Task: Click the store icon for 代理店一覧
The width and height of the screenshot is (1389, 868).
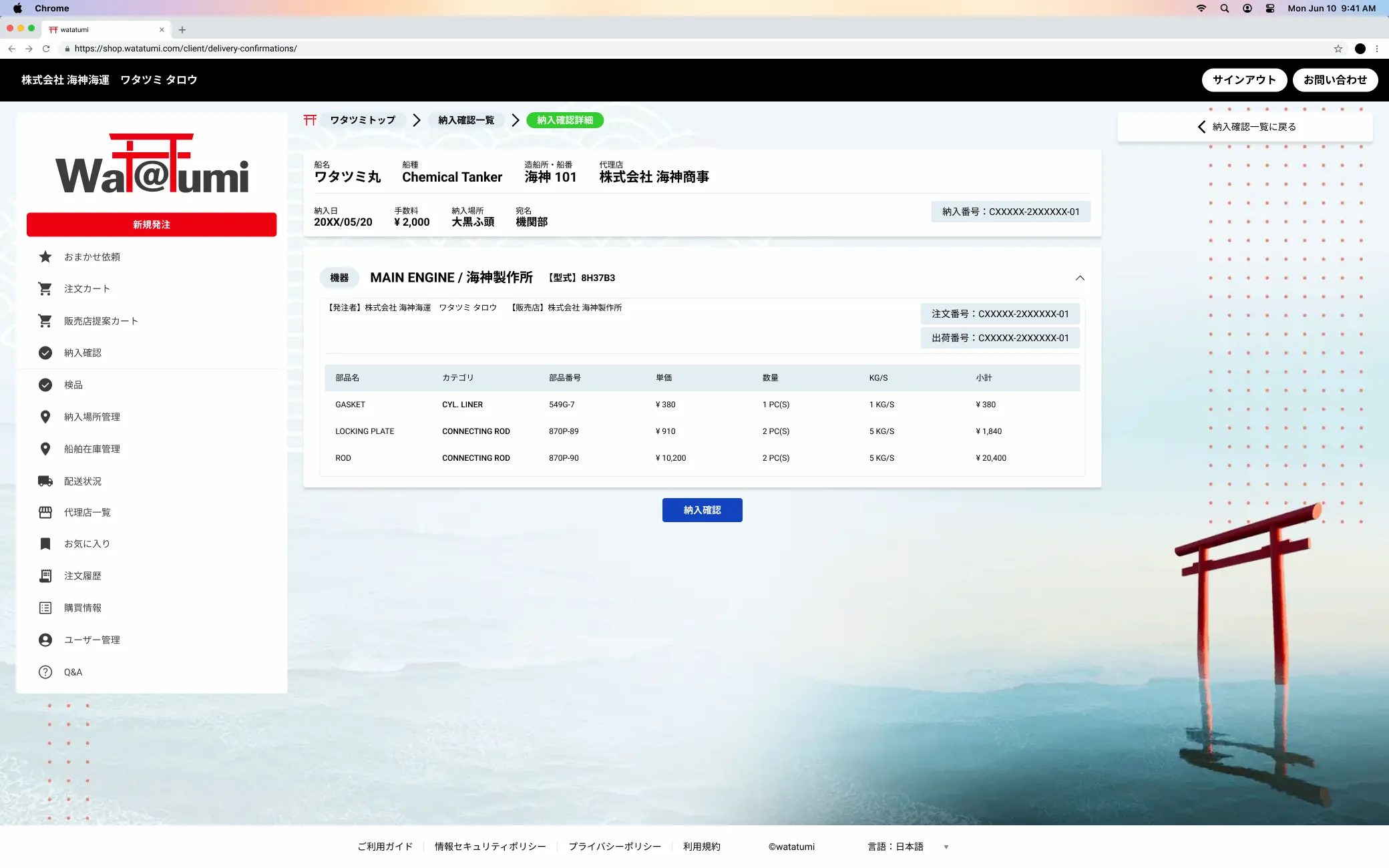Action: [45, 513]
